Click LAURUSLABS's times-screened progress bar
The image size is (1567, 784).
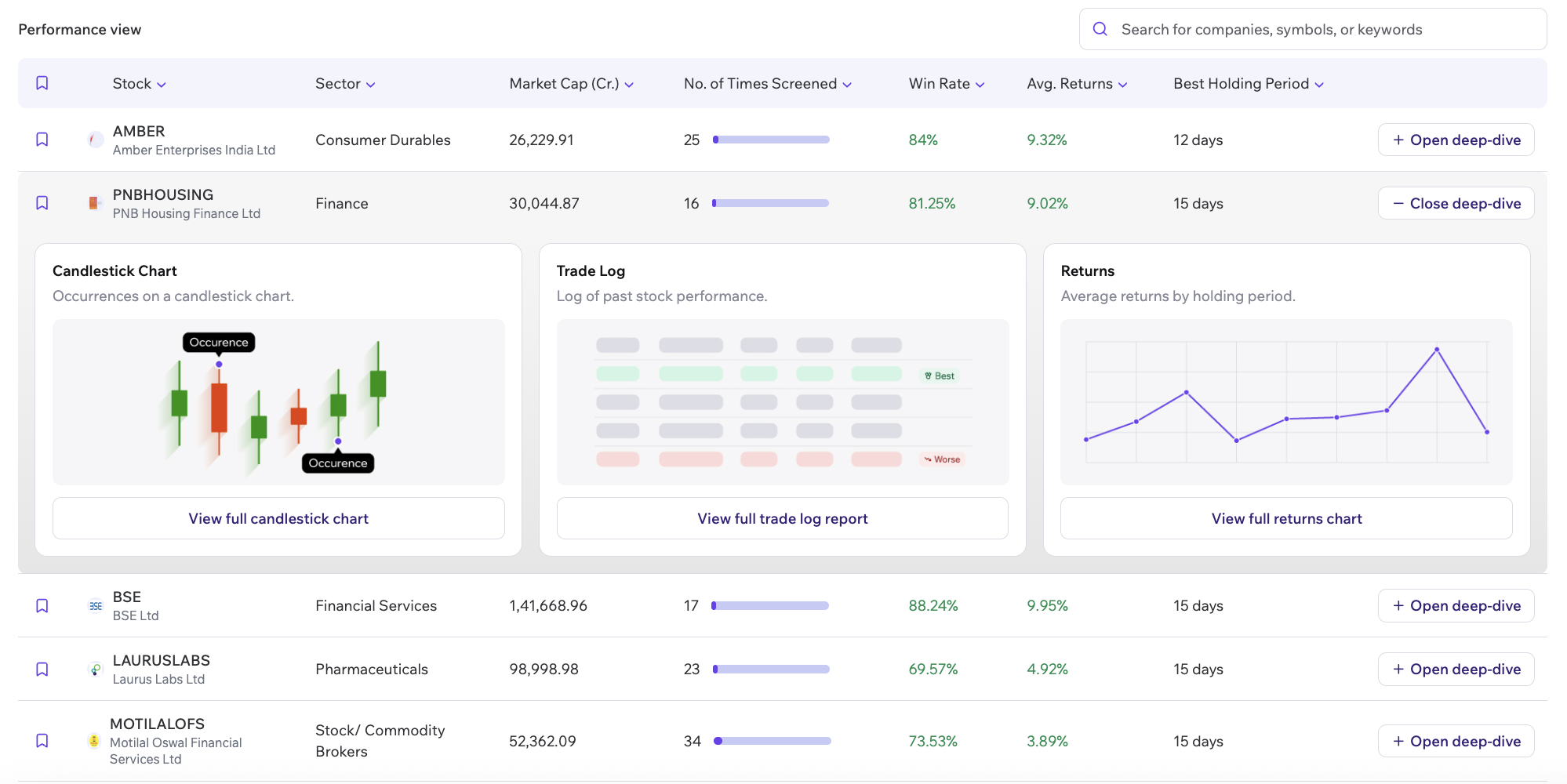(771, 670)
